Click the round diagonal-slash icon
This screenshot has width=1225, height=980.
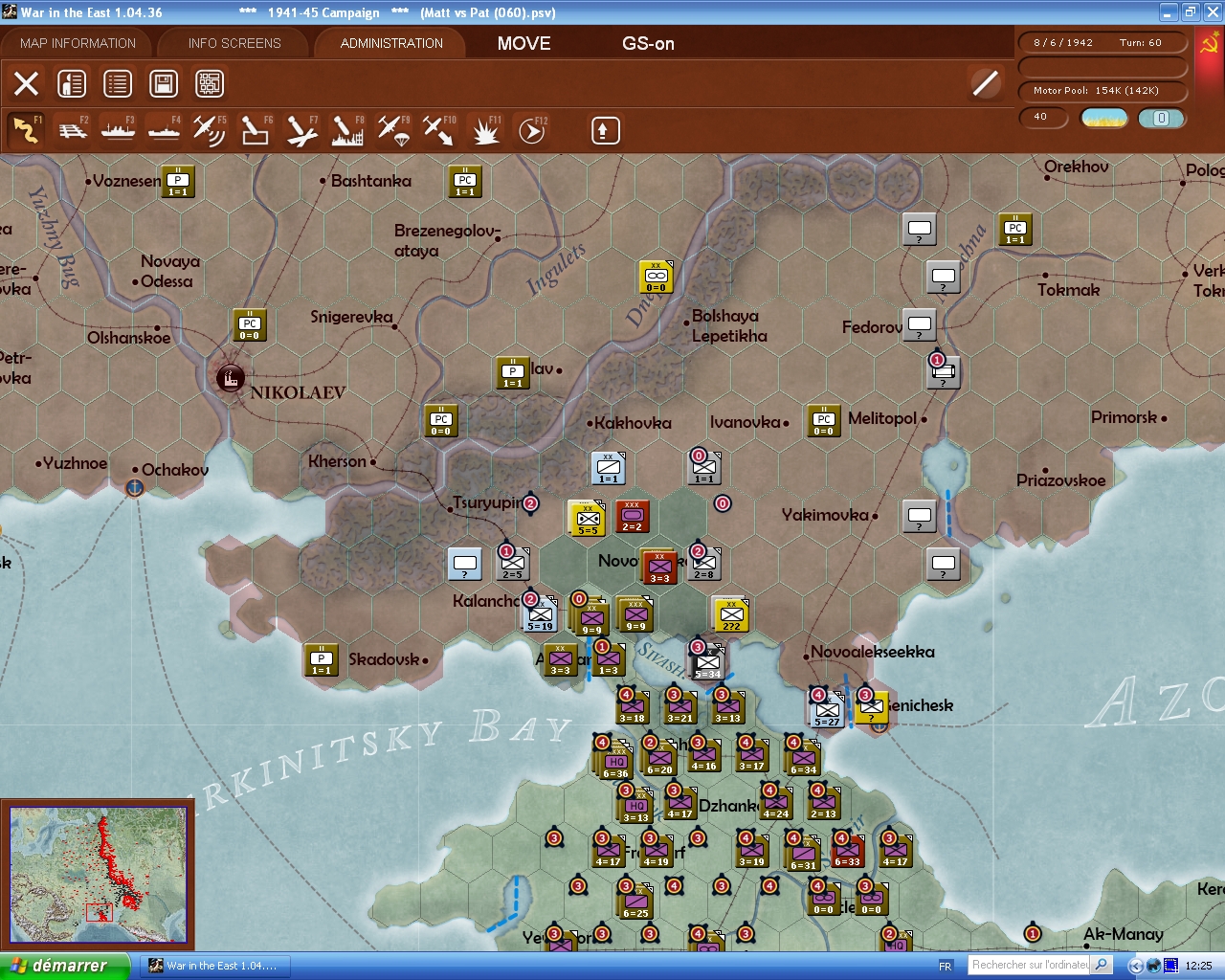tap(985, 83)
